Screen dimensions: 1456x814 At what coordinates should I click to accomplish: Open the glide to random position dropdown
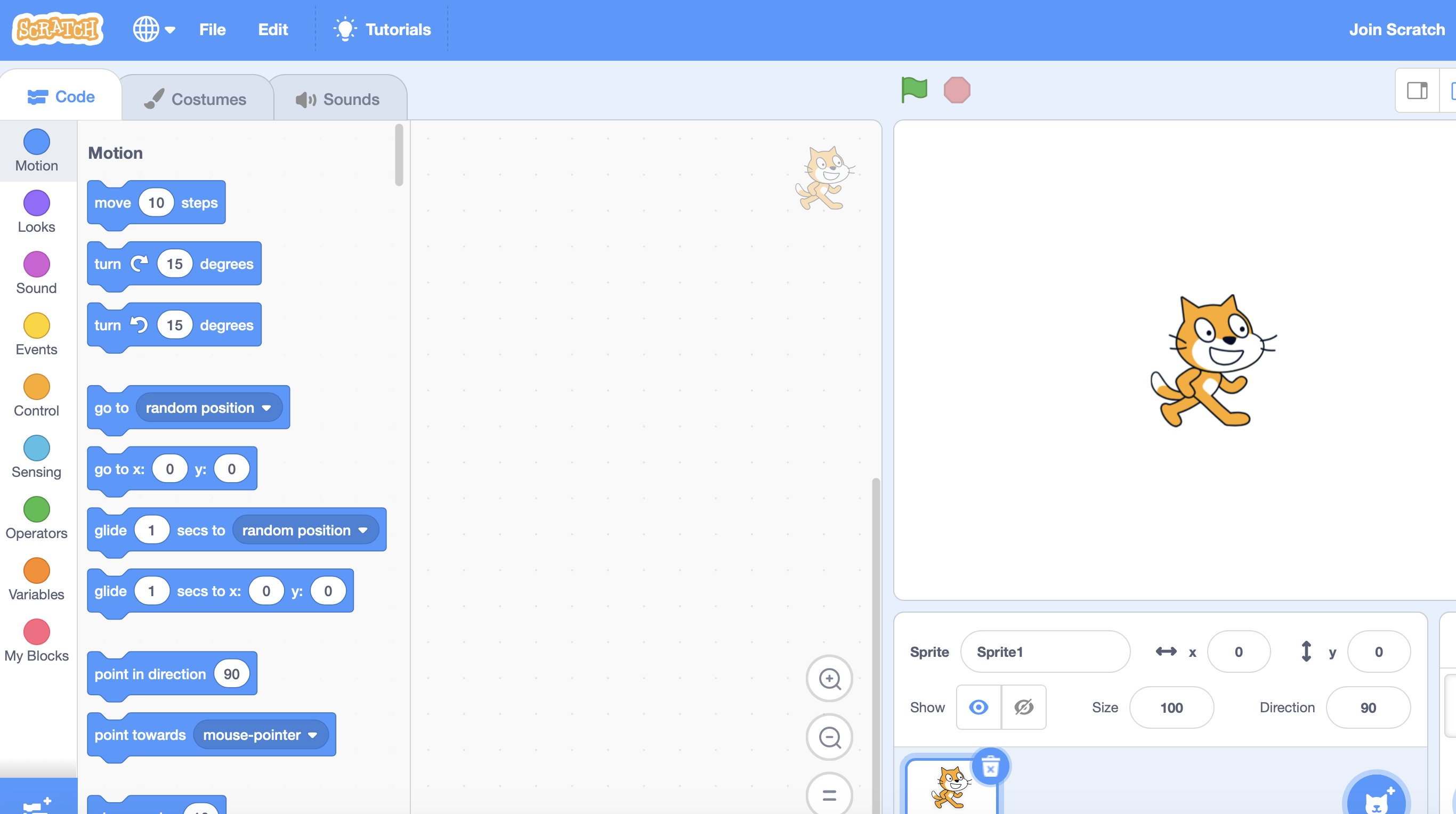306,530
